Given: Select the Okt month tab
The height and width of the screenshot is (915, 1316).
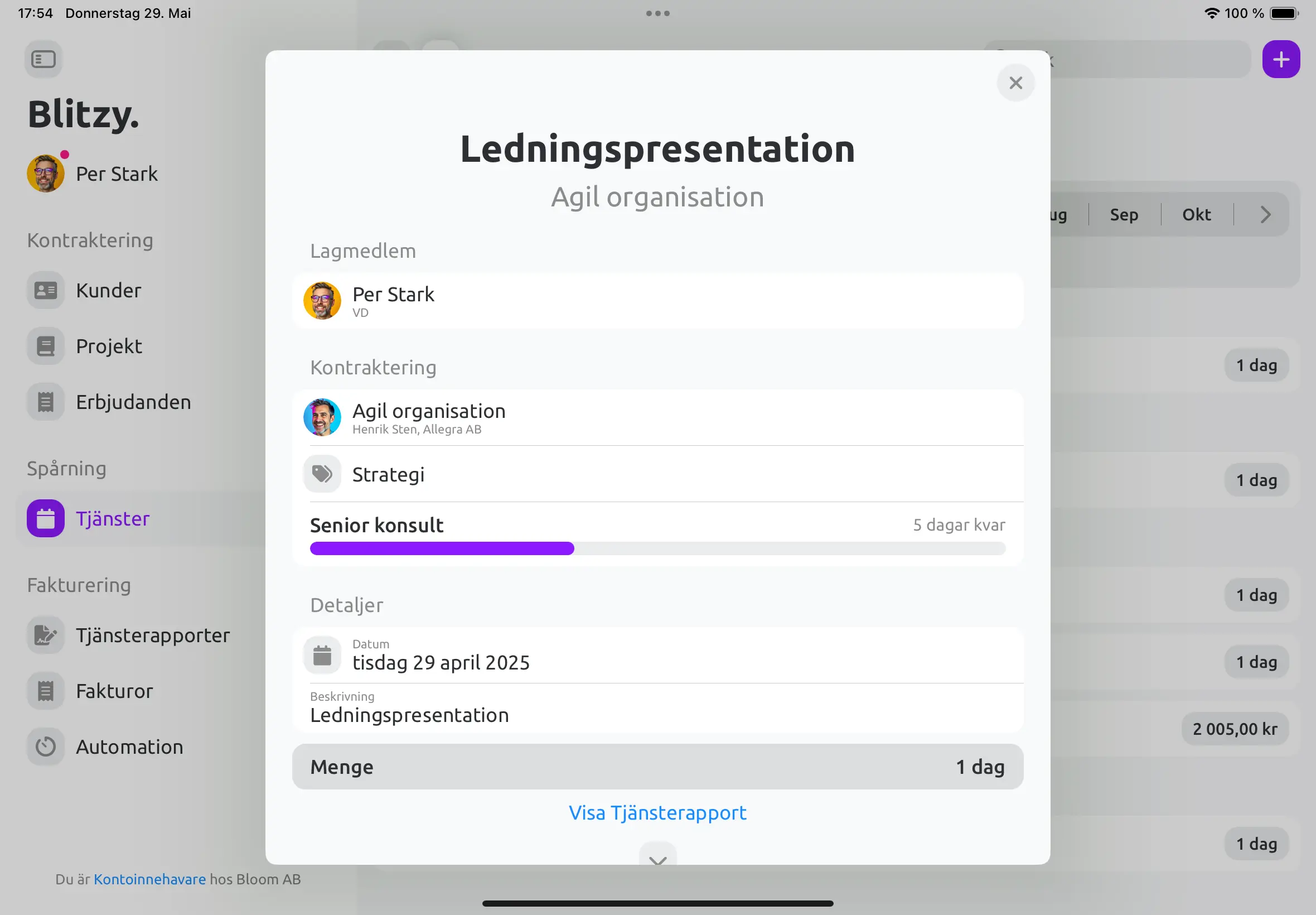Looking at the screenshot, I should (1196, 214).
